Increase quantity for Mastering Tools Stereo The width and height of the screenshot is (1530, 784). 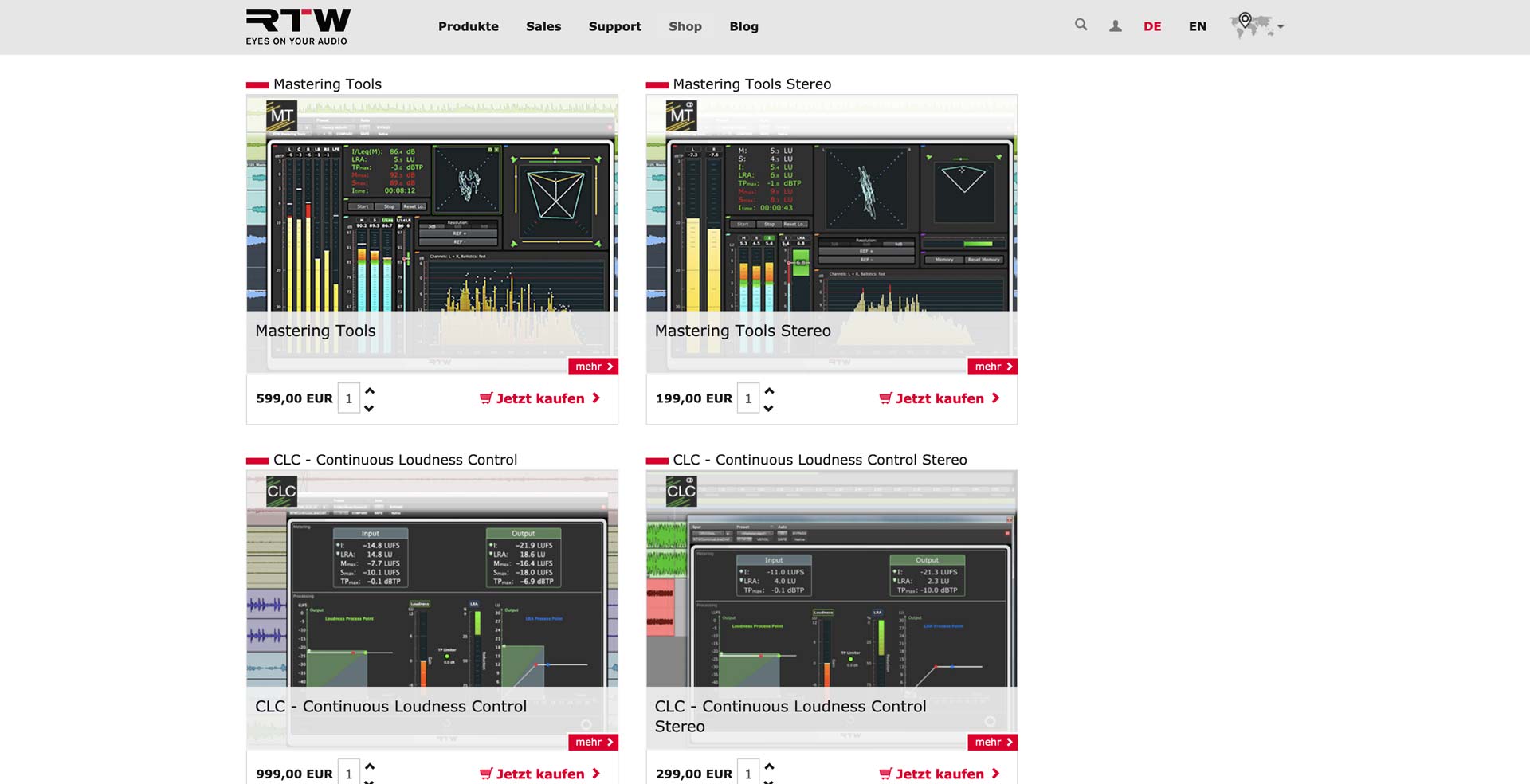tap(768, 390)
